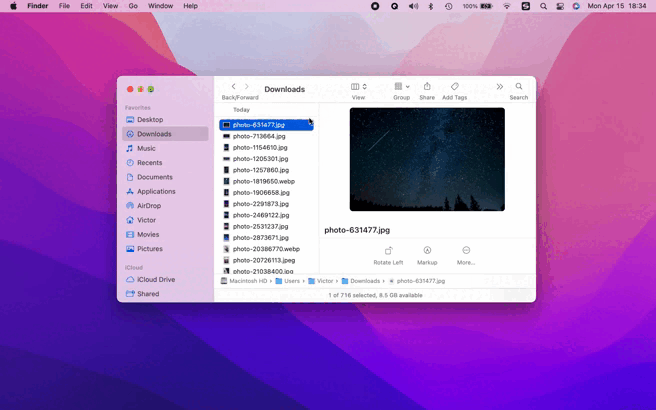
Task: Select file photo-20386770.webp
Action: pos(266,249)
